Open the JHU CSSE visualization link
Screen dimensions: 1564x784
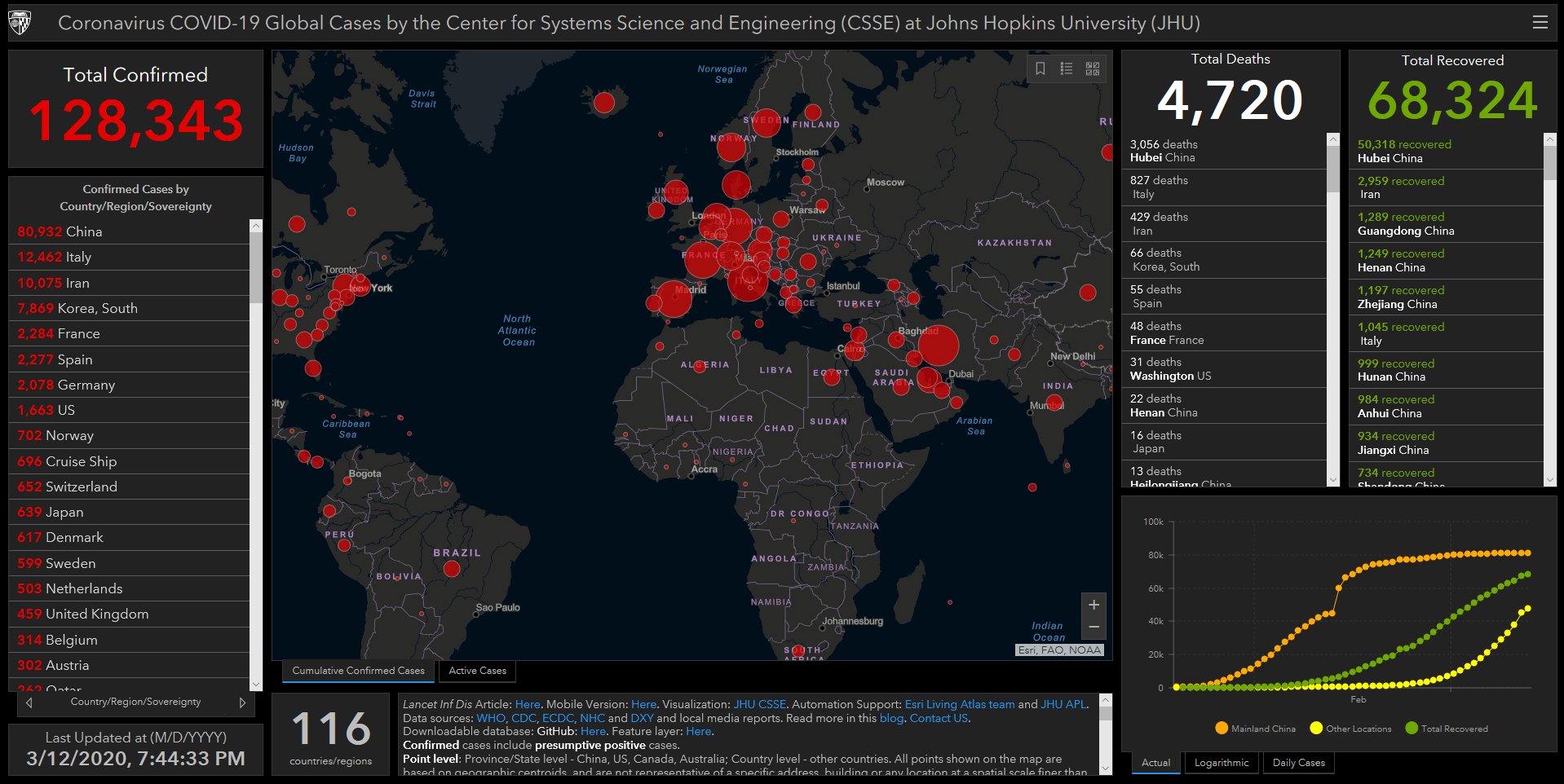point(760,704)
